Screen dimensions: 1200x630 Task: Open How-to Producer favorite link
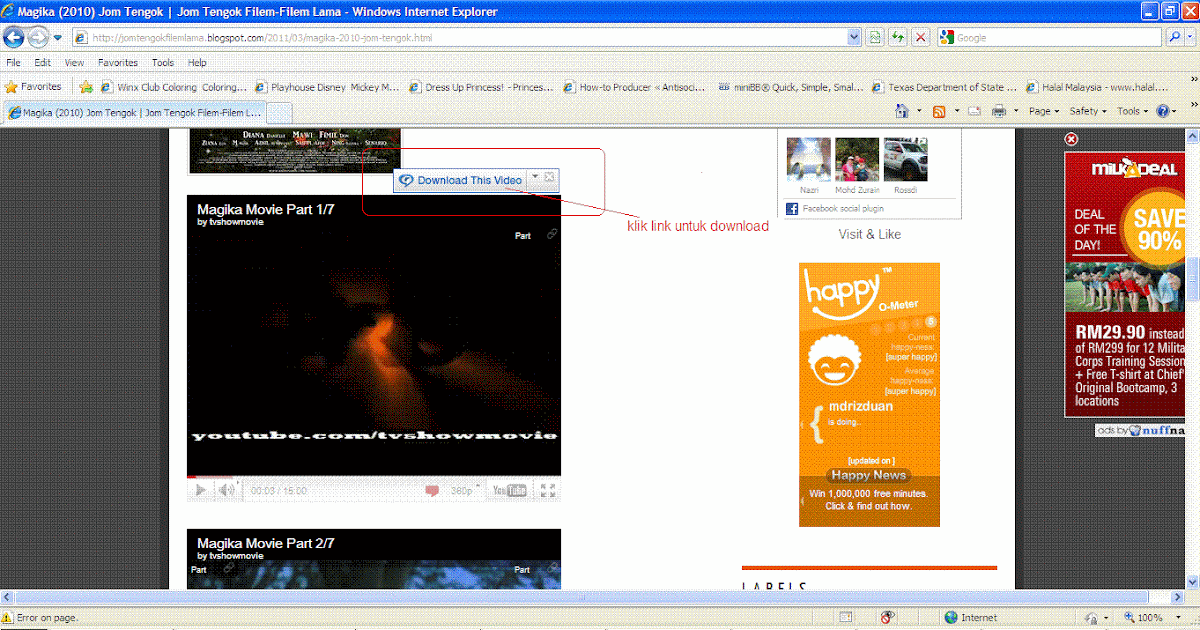[636, 87]
